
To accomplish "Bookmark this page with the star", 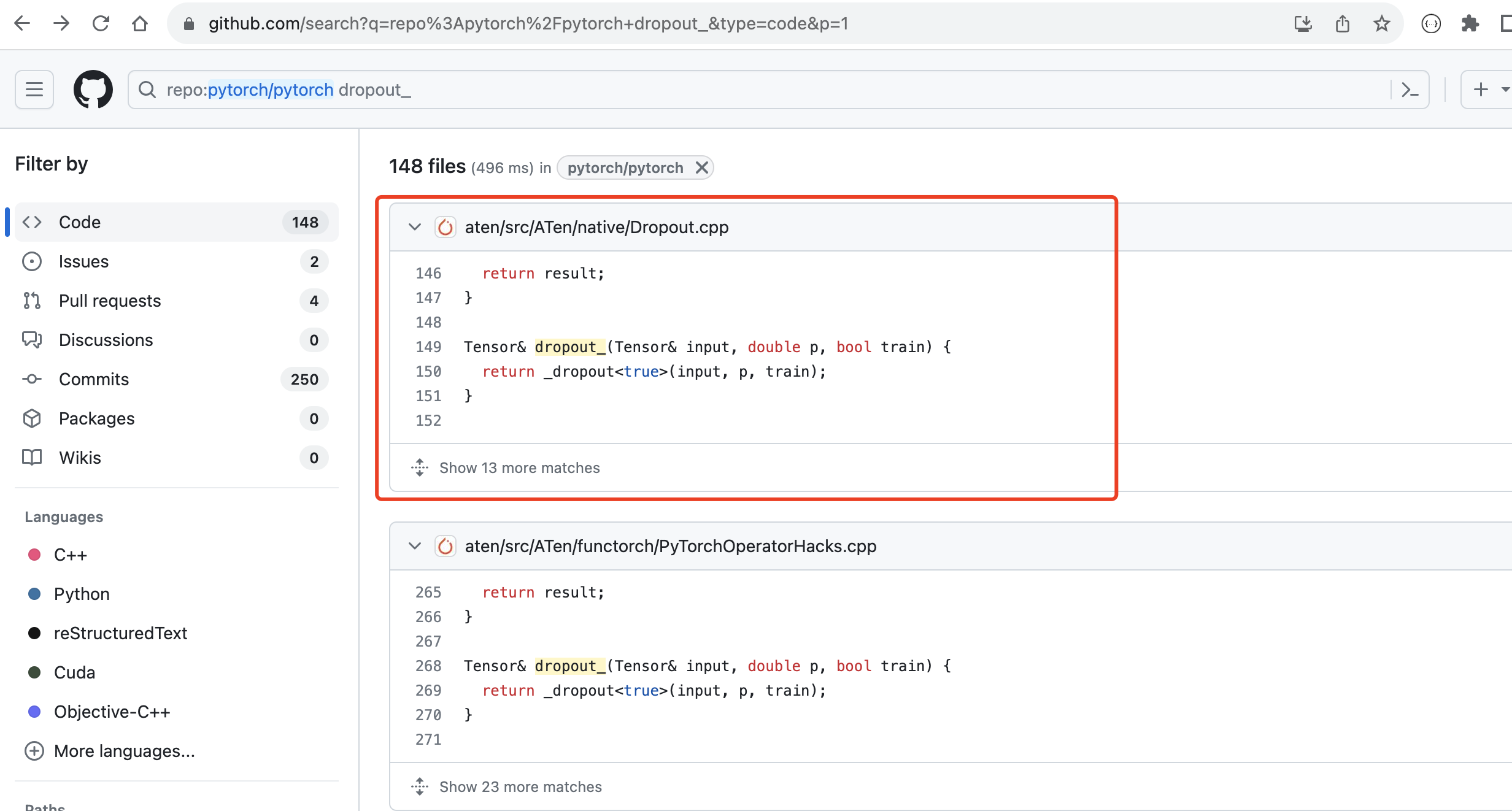I will click(x=1382, y=23).
